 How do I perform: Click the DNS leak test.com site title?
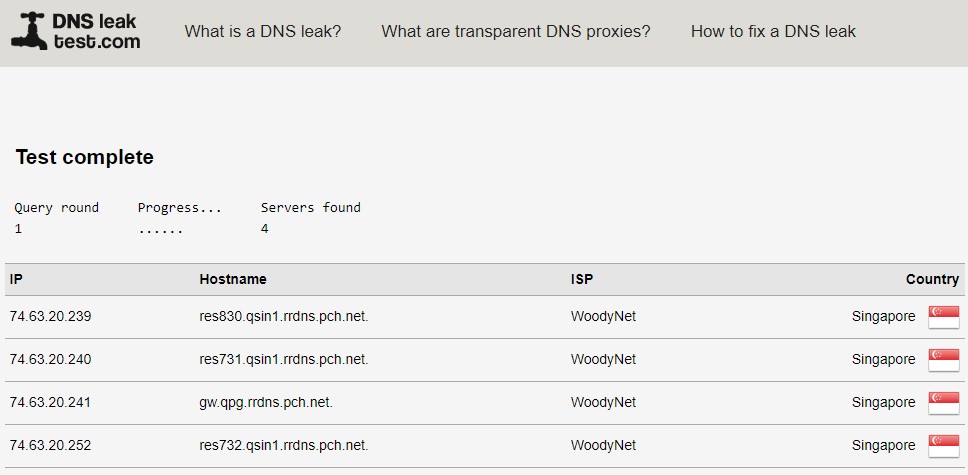tap(96, 31)
